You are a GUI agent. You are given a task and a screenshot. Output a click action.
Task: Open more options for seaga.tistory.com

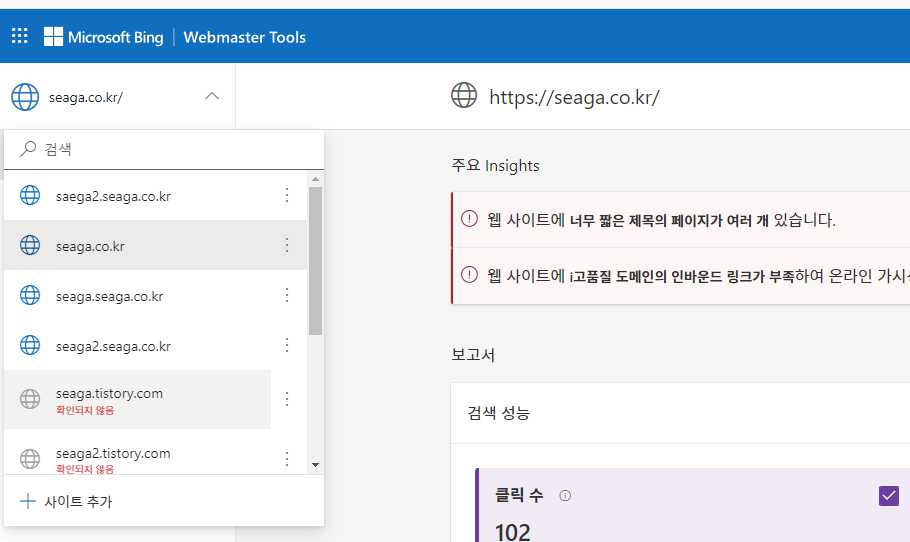pyautogui.click(x=287, y=399)
